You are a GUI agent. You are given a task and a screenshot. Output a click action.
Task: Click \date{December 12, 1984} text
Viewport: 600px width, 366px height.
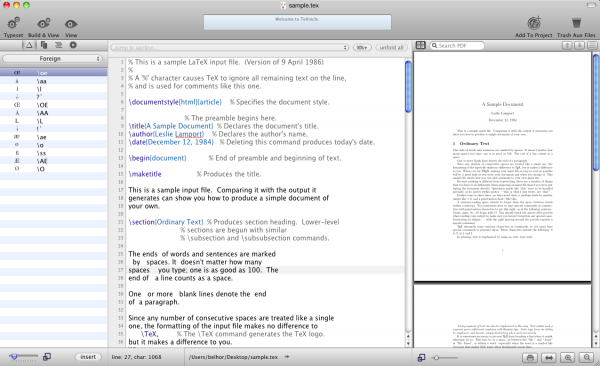pyautogui.click(x=171, y=142)
